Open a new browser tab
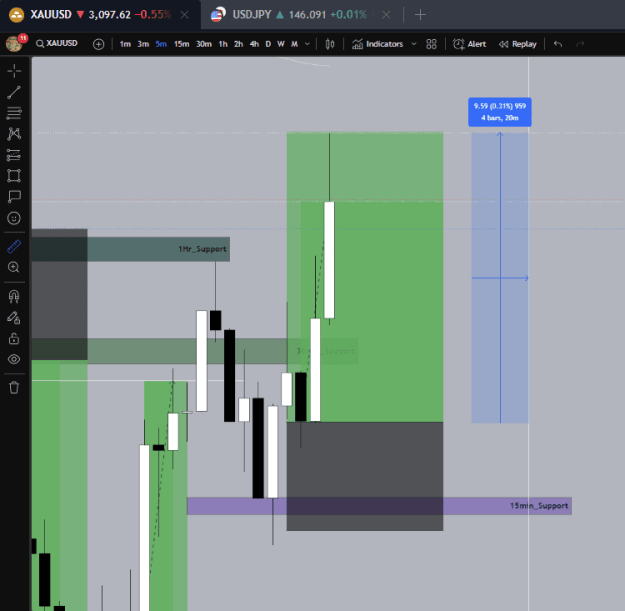This screenshot has height=611, width=625. (420, 15)
